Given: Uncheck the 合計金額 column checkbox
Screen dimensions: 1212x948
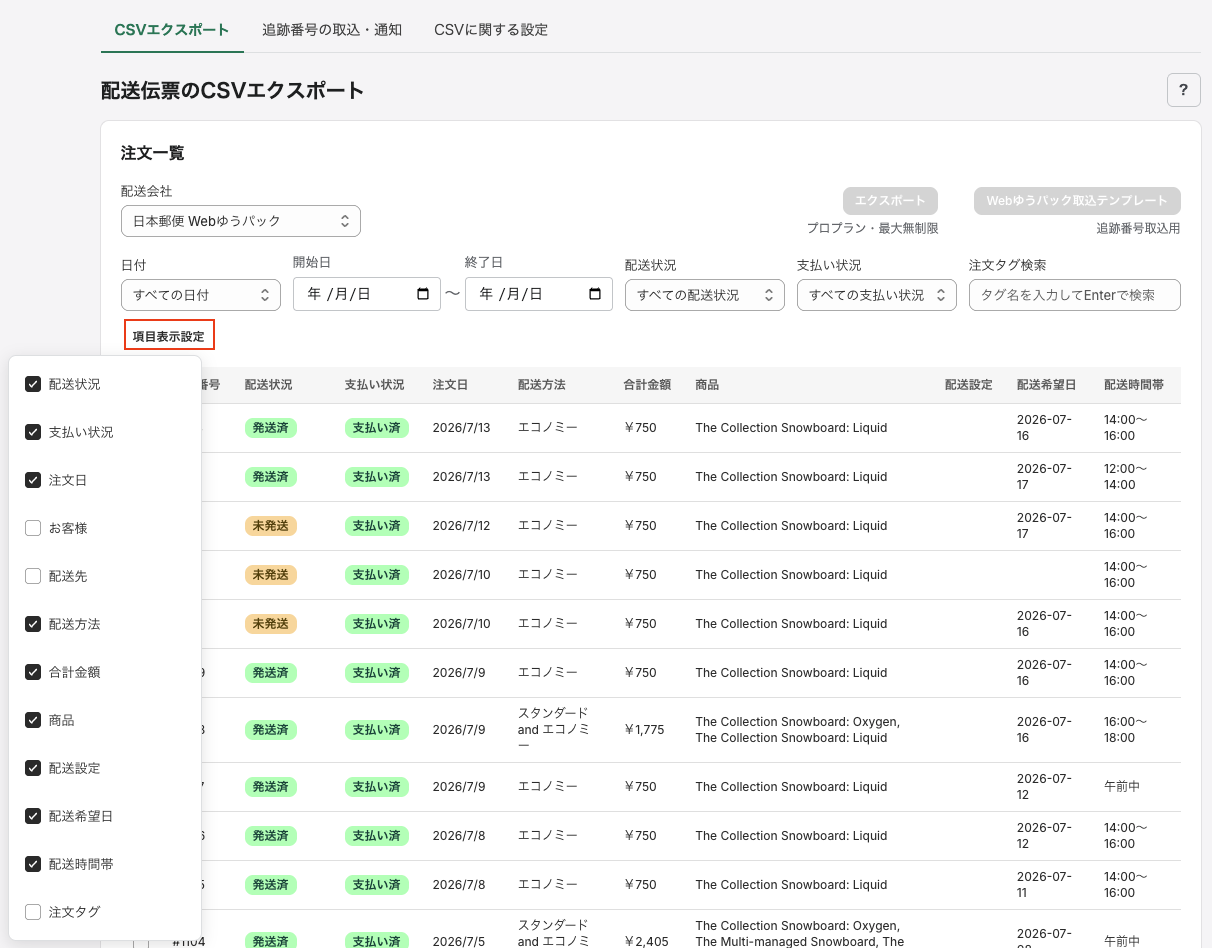Looking at the screenshot, I should coord(33,672).
